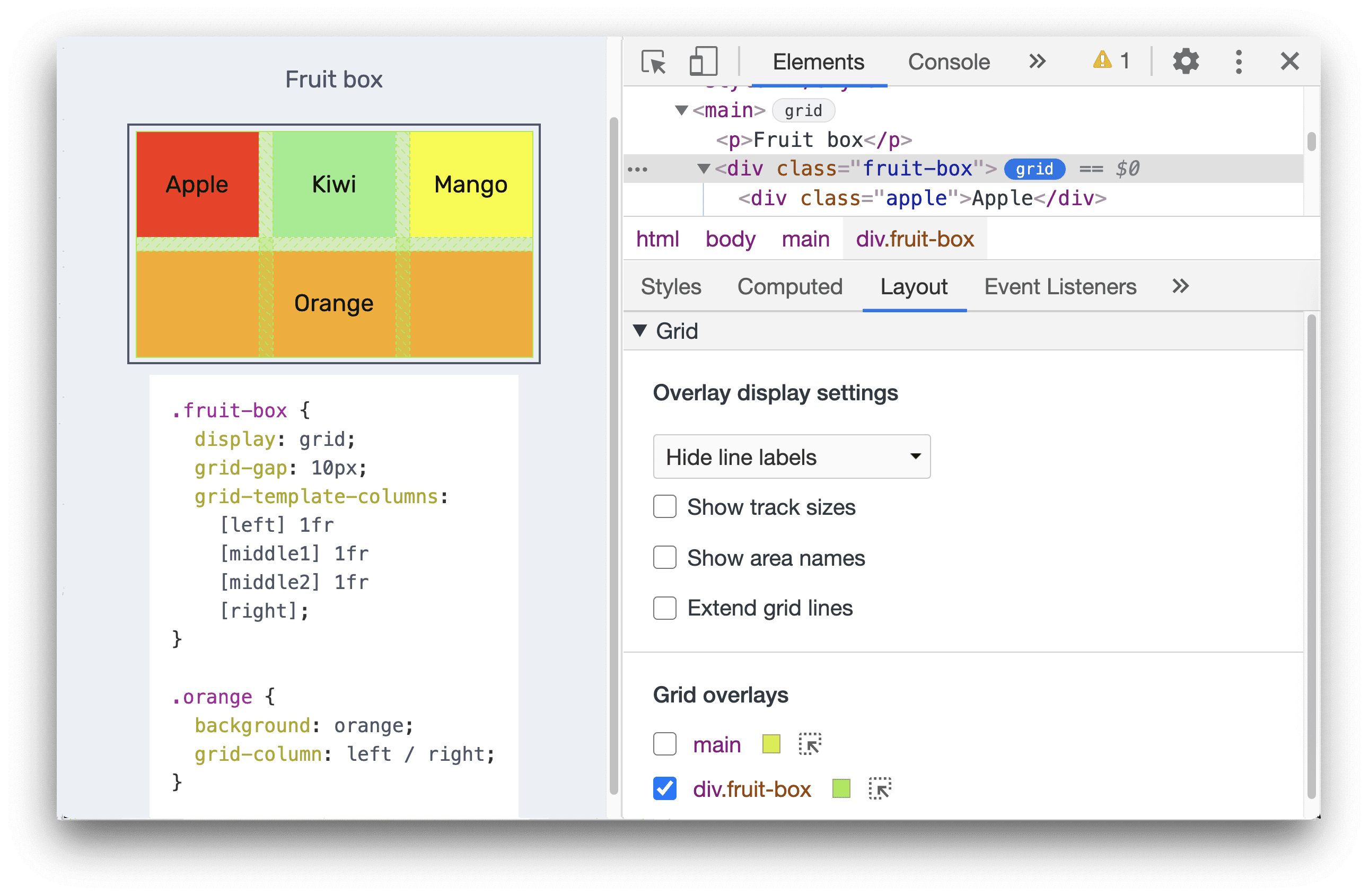This screenshot has height=896, width=1369.
Task: Toggle the Extend grid lines checkbox
Action: 664,608
